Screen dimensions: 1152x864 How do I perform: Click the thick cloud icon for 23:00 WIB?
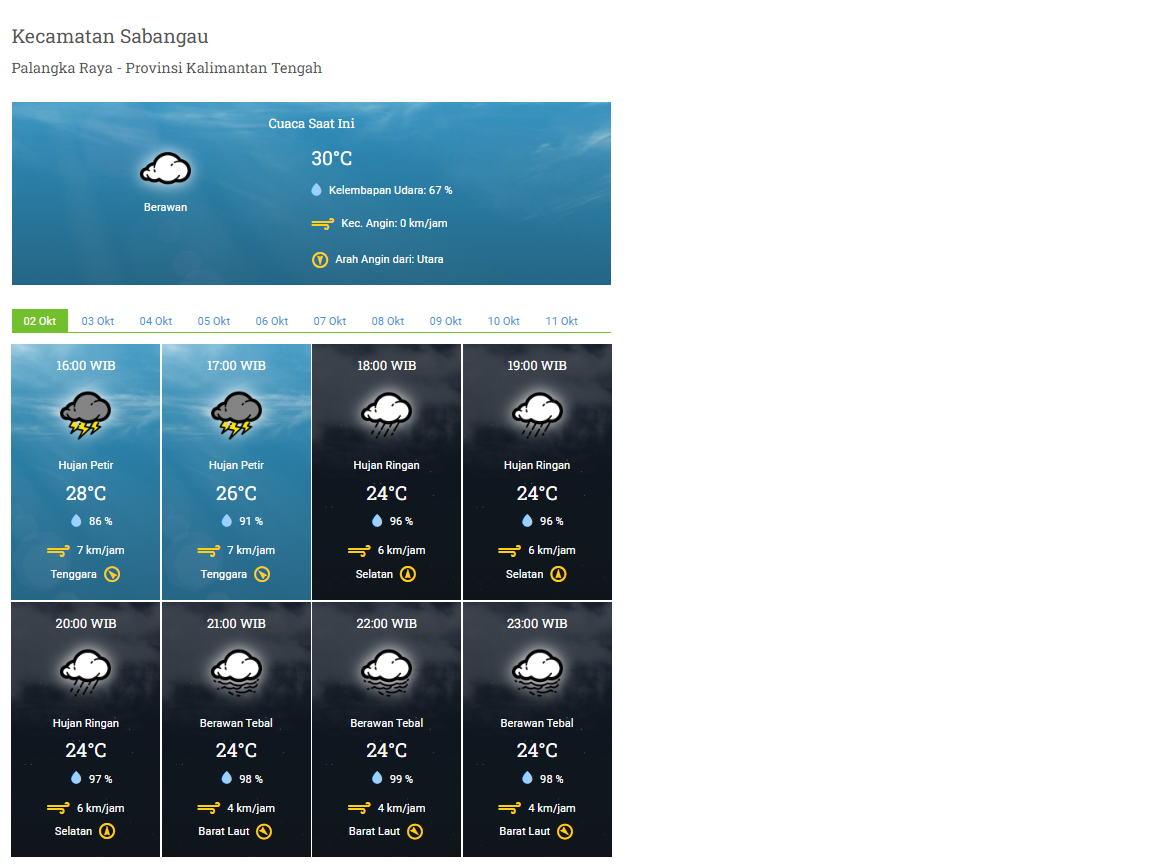(x=537, y=672)
